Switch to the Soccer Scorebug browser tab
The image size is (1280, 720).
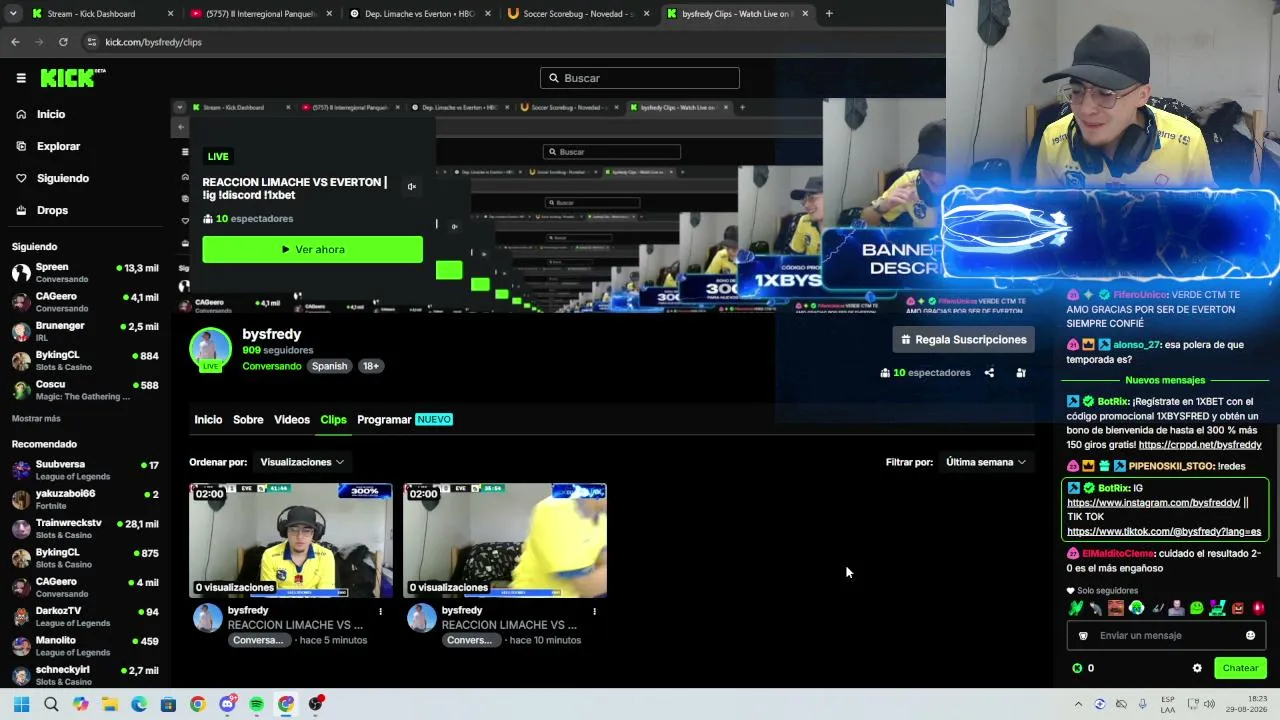pos(578,14)
